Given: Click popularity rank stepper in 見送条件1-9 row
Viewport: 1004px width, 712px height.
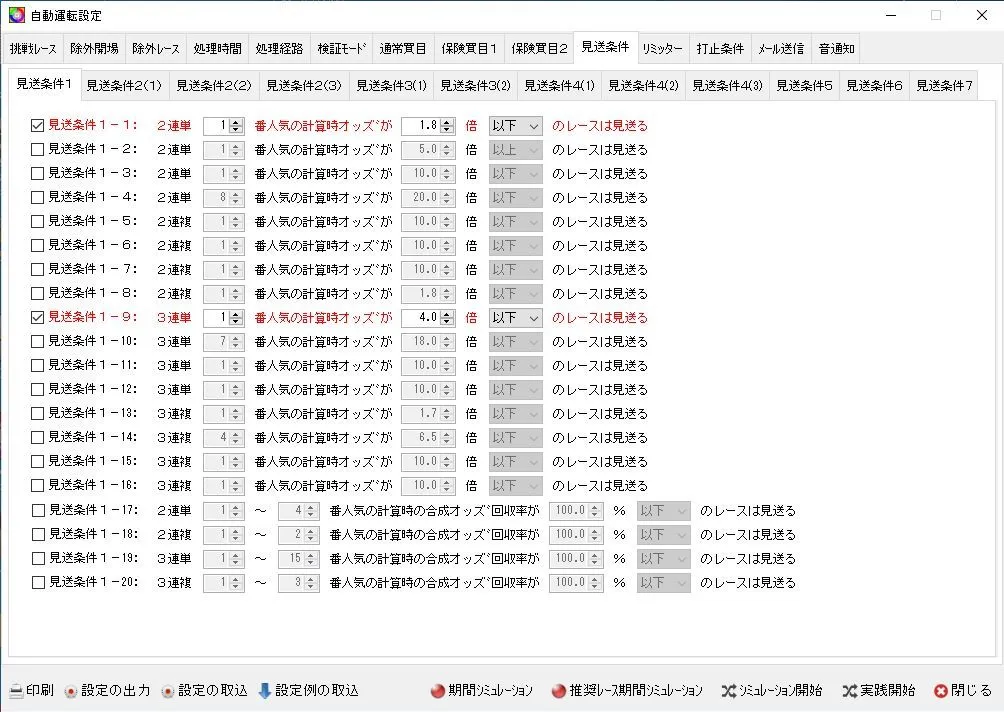Looking at the screenshot, I should click(x=236, y=318).
